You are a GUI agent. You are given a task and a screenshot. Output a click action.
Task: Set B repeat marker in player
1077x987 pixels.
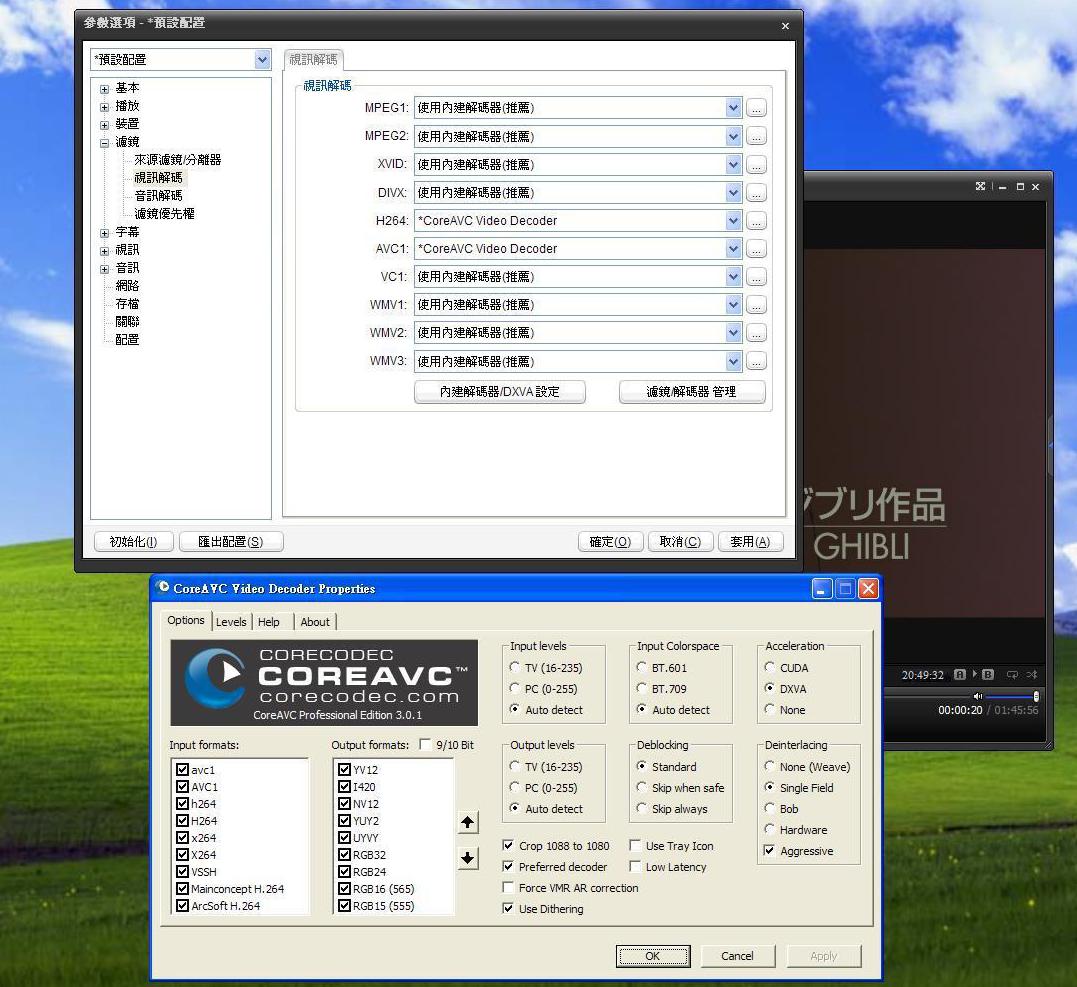(988, 674)
